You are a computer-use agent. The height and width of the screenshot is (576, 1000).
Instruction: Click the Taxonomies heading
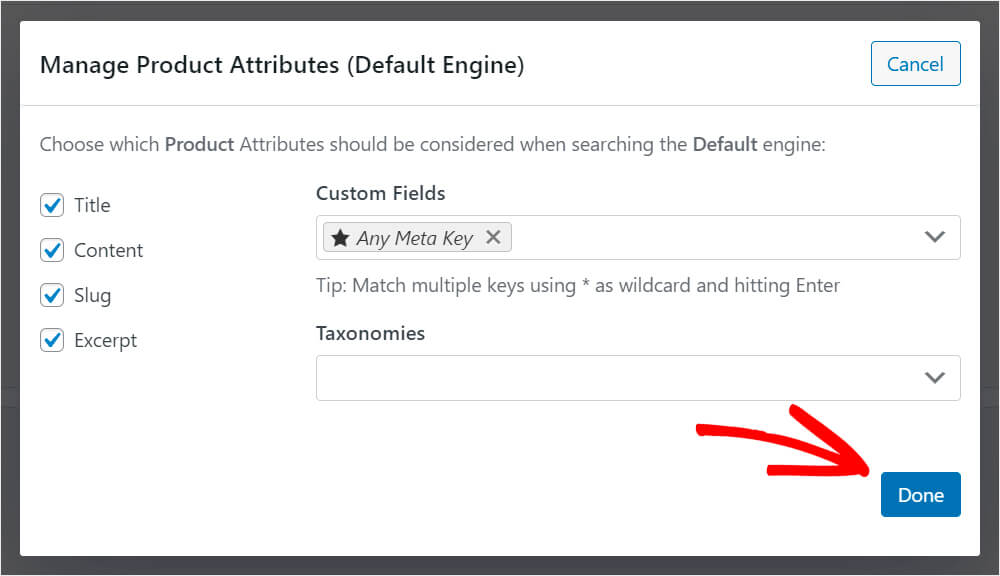click(x=371, y=333)
